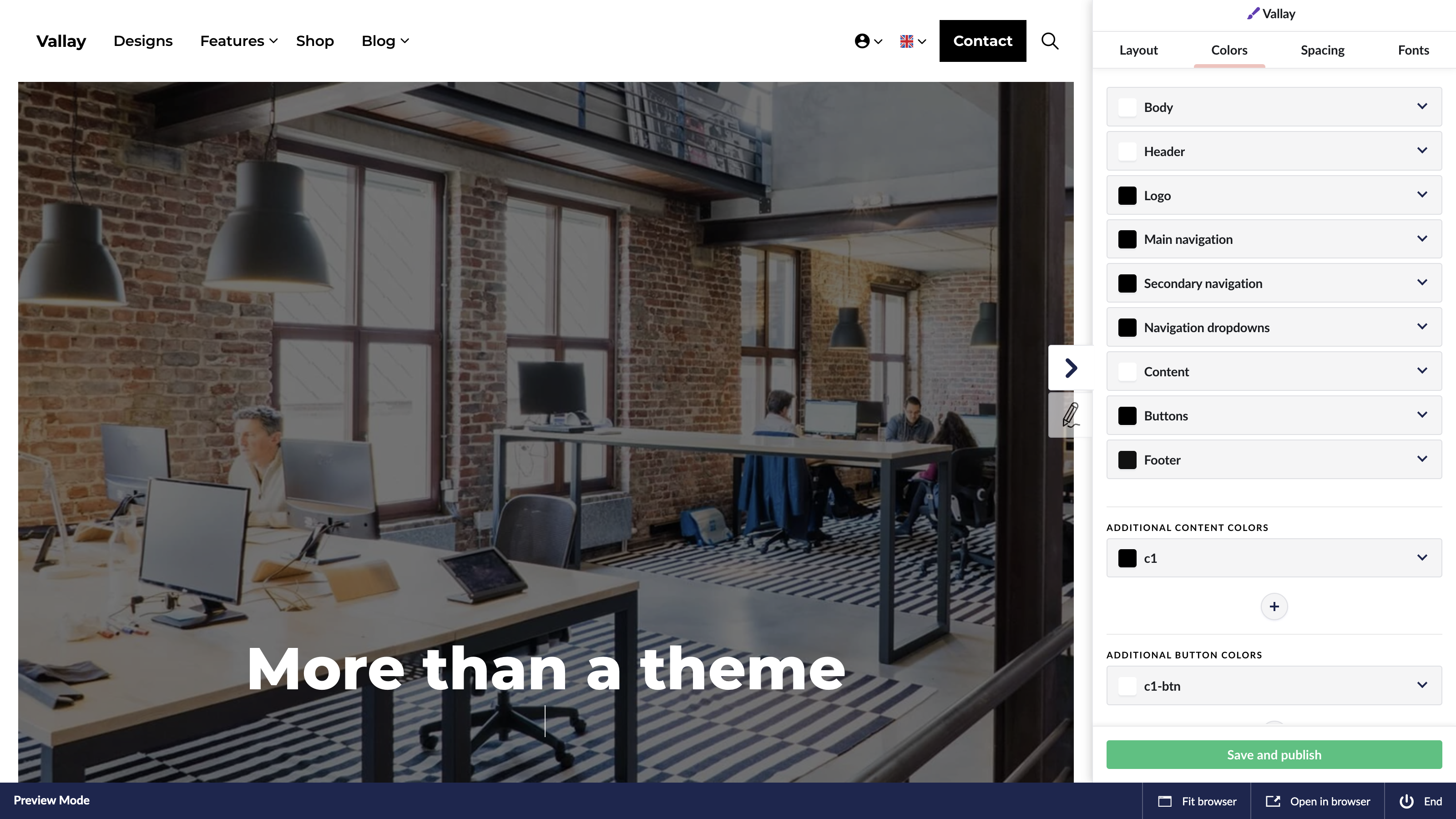Image resolution: width=1456 pixels, height=819 pixels.
Task: Click the user account icon
Action: click(x=862, y=40)
